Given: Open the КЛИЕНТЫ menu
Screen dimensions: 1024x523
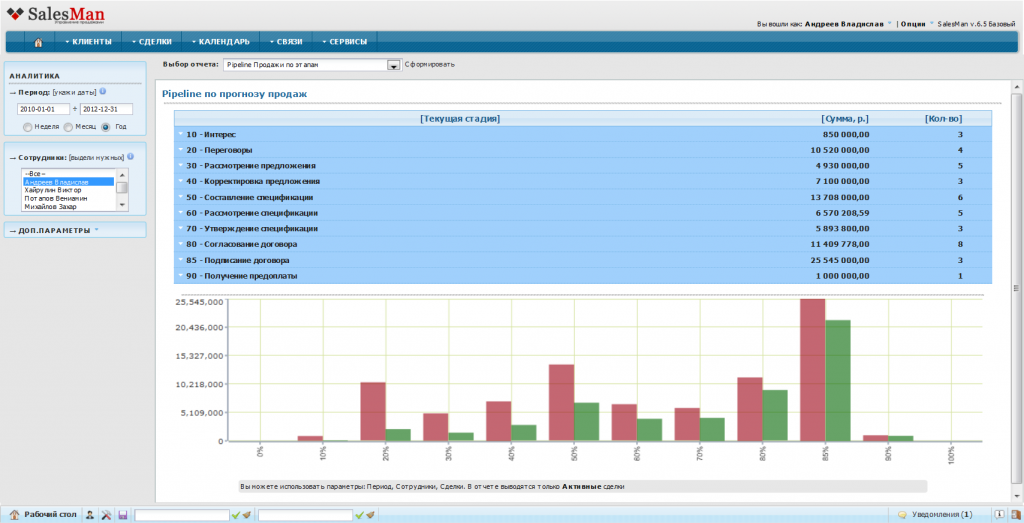Looking at the screenshot, I should (x=89, y=42).
